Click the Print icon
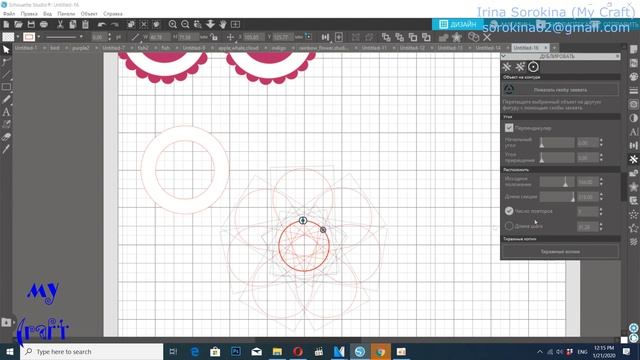Image resolution: width=640 pixels, height=360 pixels. [x=44, y=24]
